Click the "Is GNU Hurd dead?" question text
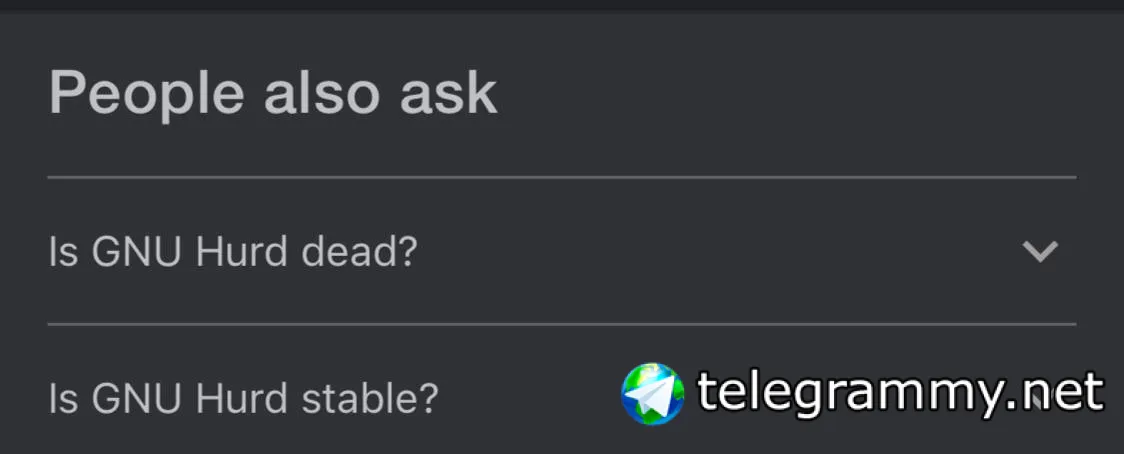The image size is (1124, 454). 232,252
